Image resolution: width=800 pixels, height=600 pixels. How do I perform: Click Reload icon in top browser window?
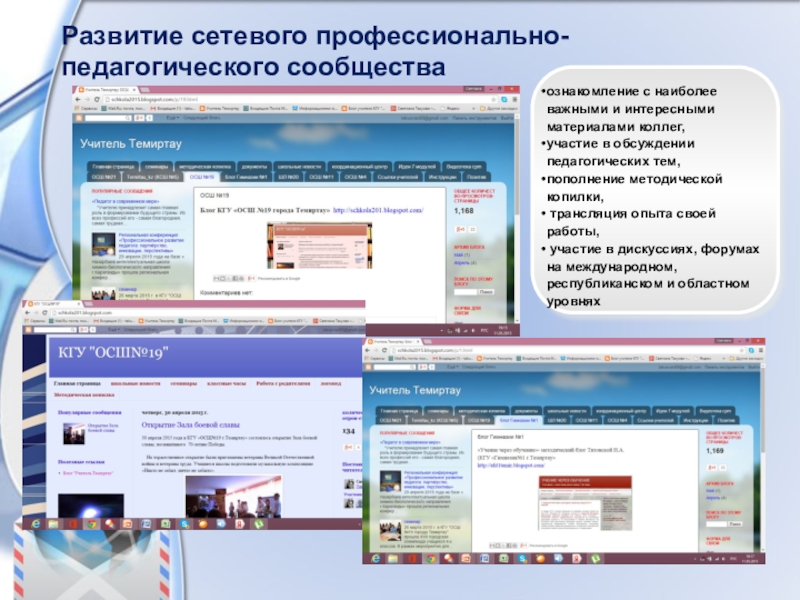click(x=97, y=99)
